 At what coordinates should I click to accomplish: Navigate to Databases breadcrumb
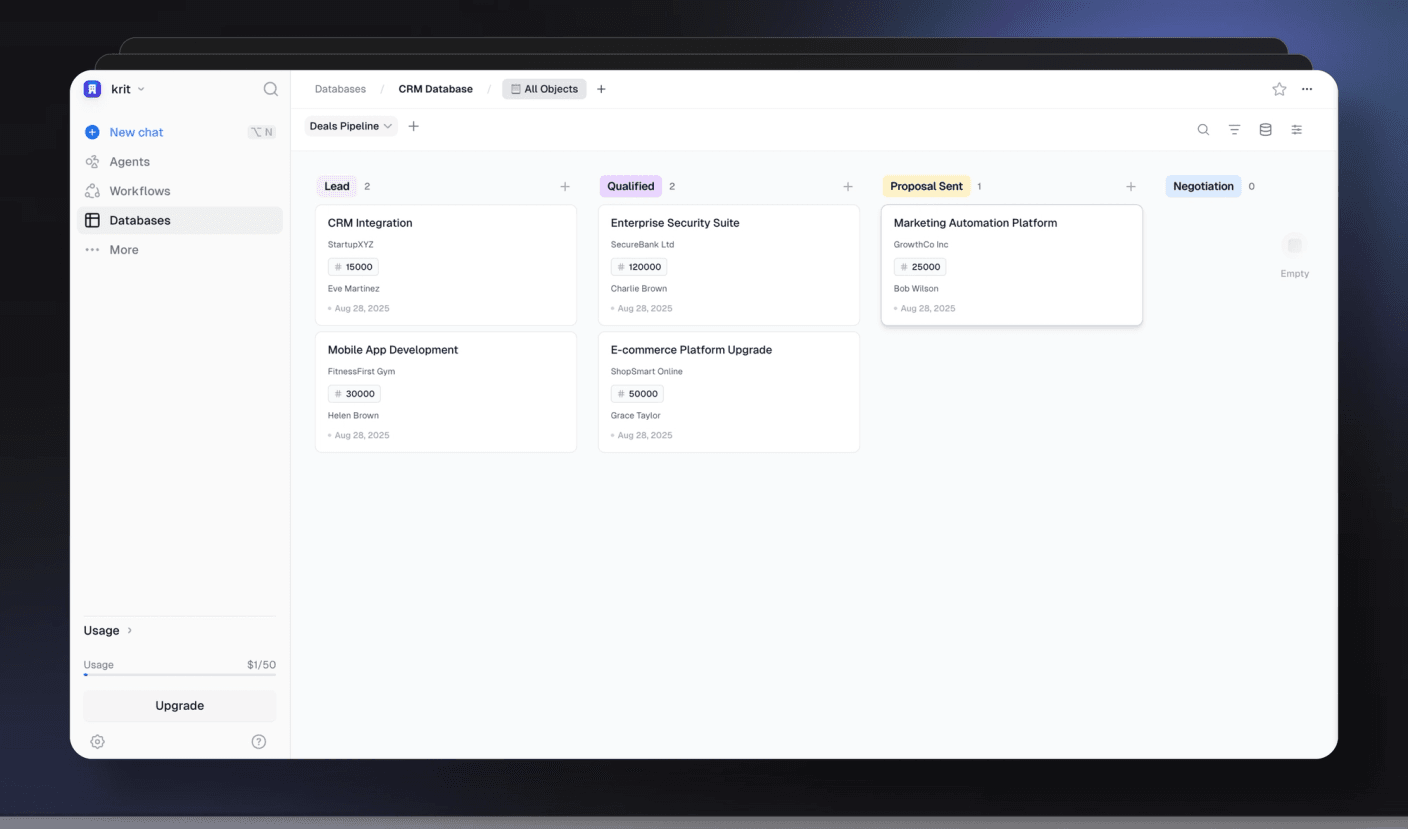[x=340, y=89]
